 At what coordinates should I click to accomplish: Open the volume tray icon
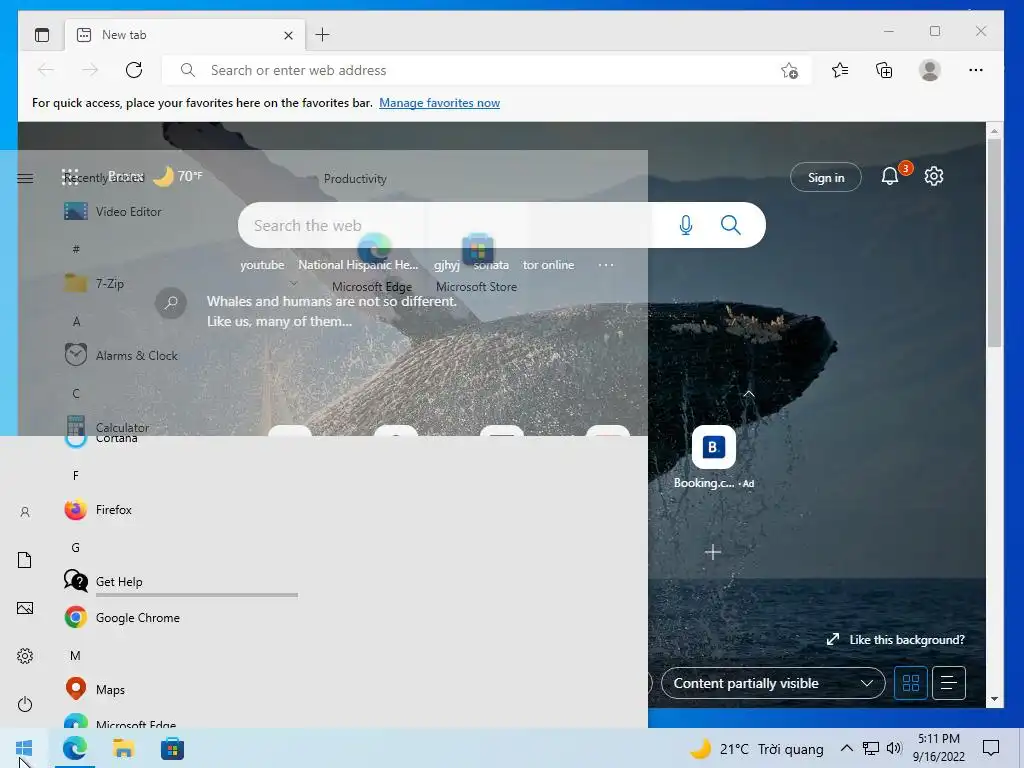pyautogui.click(x=894, y=748)
